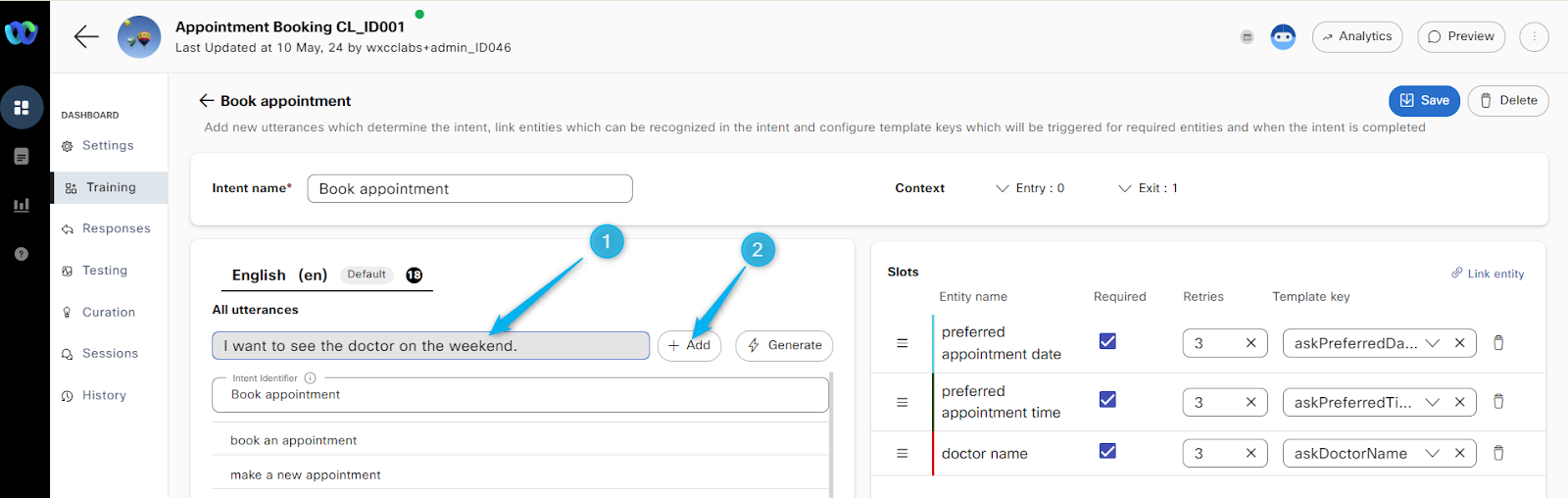Toggle Required checkbox for preferred appointment time
Screen dimensions: 1568x498
coord(1107,399)
